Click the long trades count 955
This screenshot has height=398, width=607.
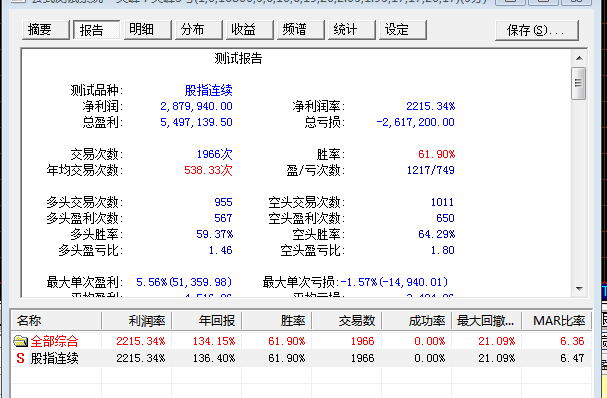click(223, 202)
